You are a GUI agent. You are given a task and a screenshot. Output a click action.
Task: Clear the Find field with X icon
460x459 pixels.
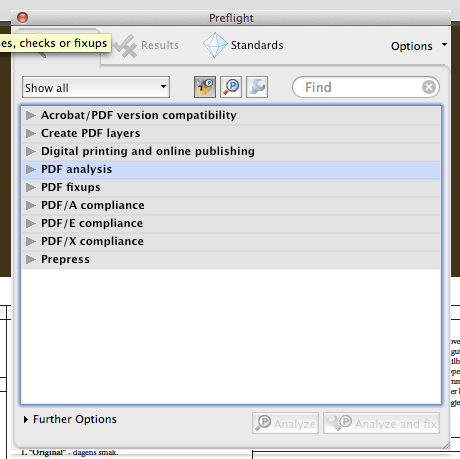point(429,87)
